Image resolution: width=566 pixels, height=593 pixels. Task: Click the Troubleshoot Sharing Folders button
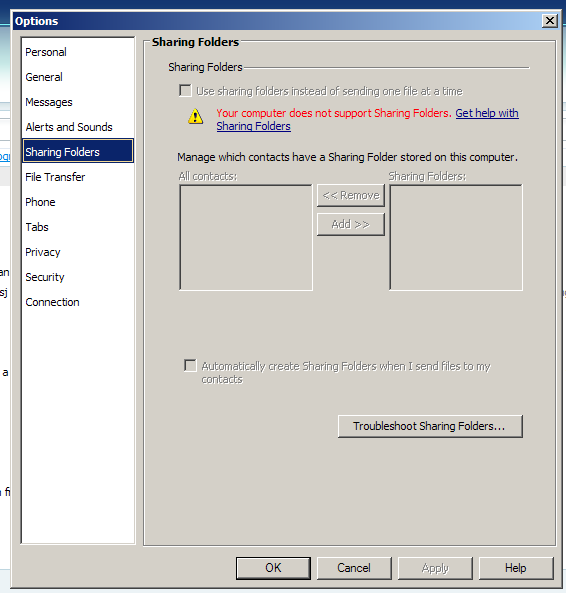point(430,426)
